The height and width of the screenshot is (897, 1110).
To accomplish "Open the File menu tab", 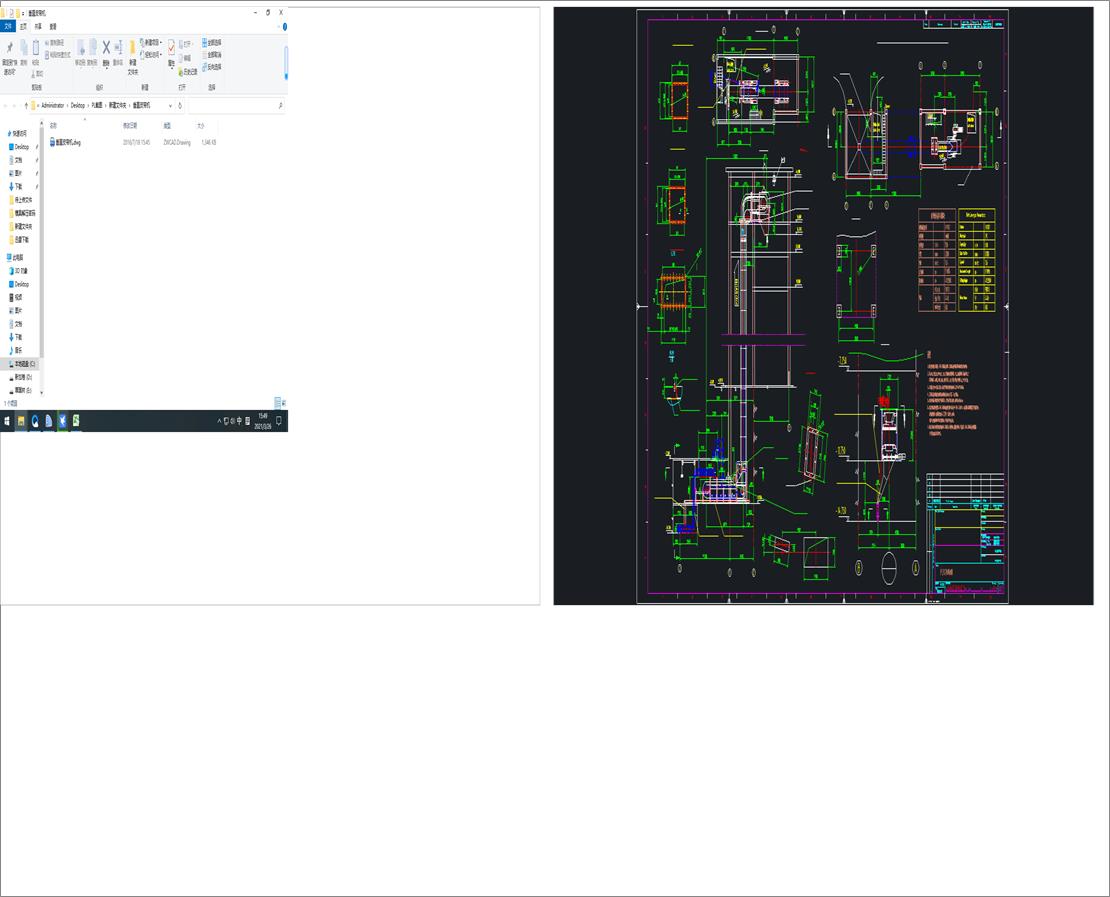I will (8, 25).
